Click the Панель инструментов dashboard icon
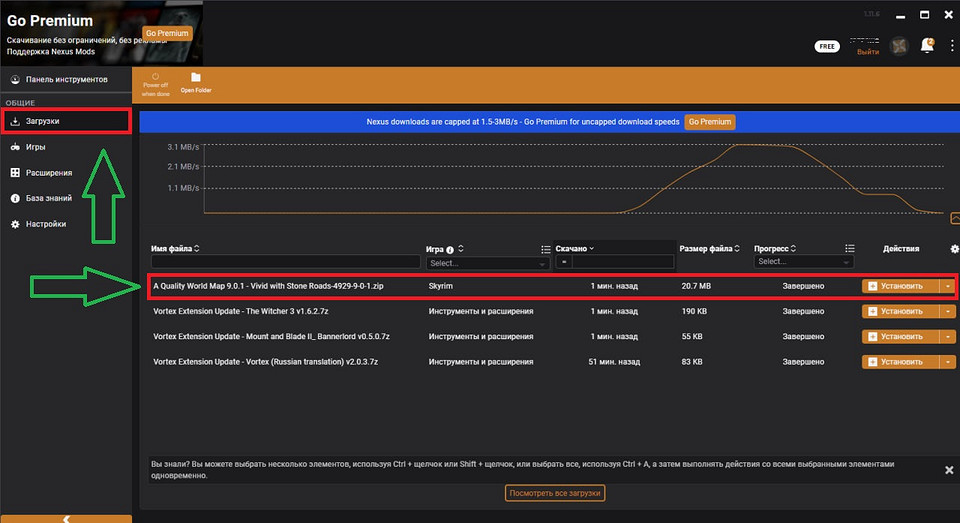Image resolution: width=960 pixels, height=523 pixels. coord(15,79)
